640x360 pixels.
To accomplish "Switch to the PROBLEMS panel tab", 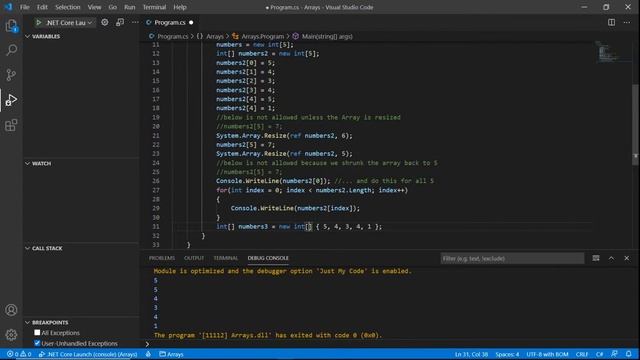I will point(162,258).
